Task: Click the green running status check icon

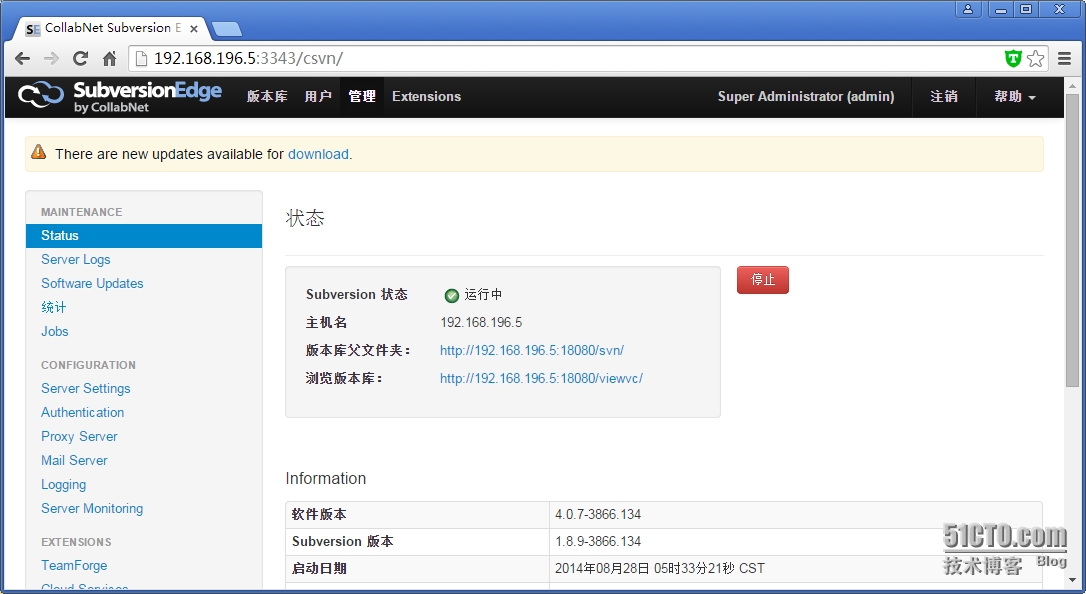Action: (x=452, y=296)
